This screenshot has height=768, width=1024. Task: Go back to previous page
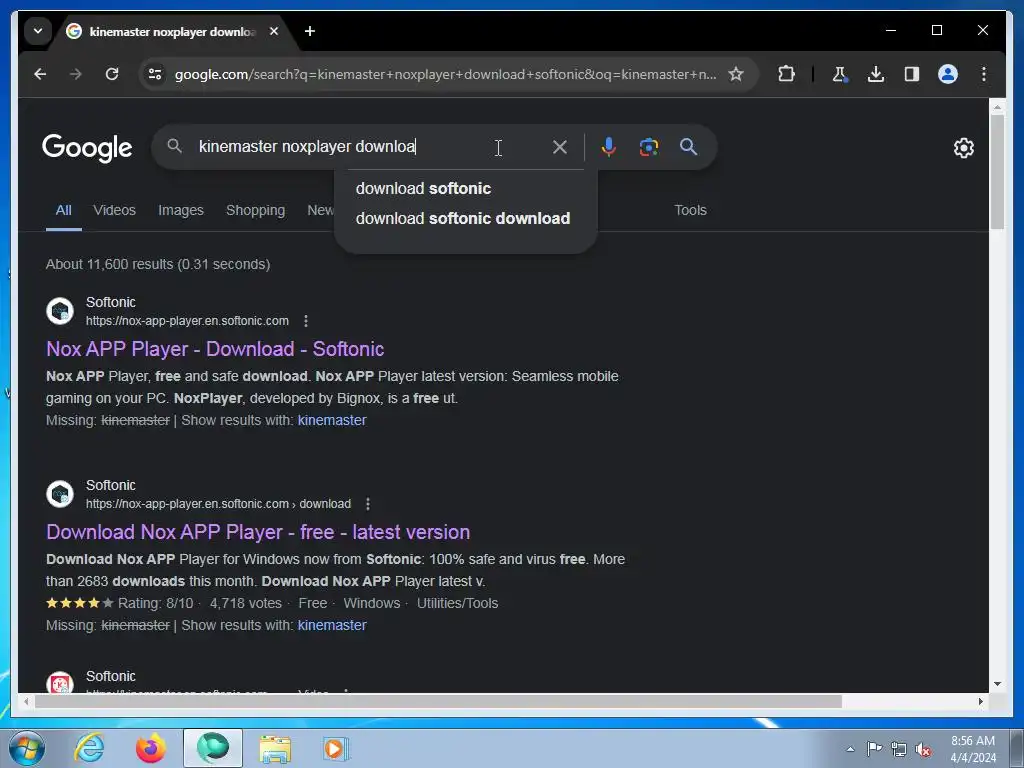(40, 74)
